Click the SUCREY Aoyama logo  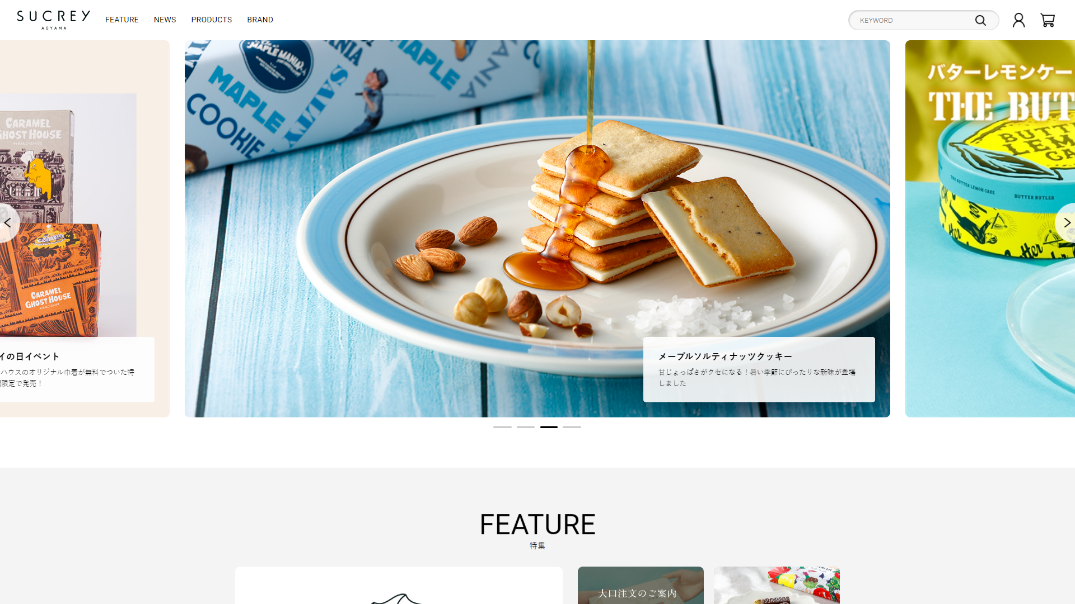(53, 19)
